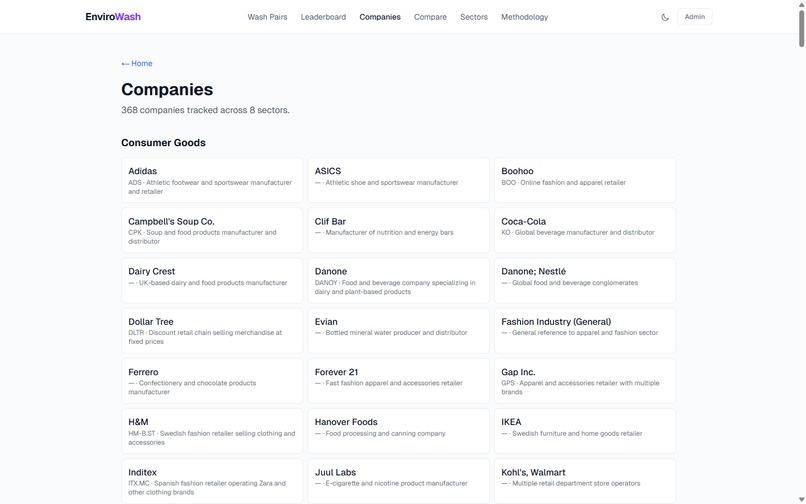The image size is (806, 504).
Task: View the Kohl's, Walmart card
Action: [585, 481]
